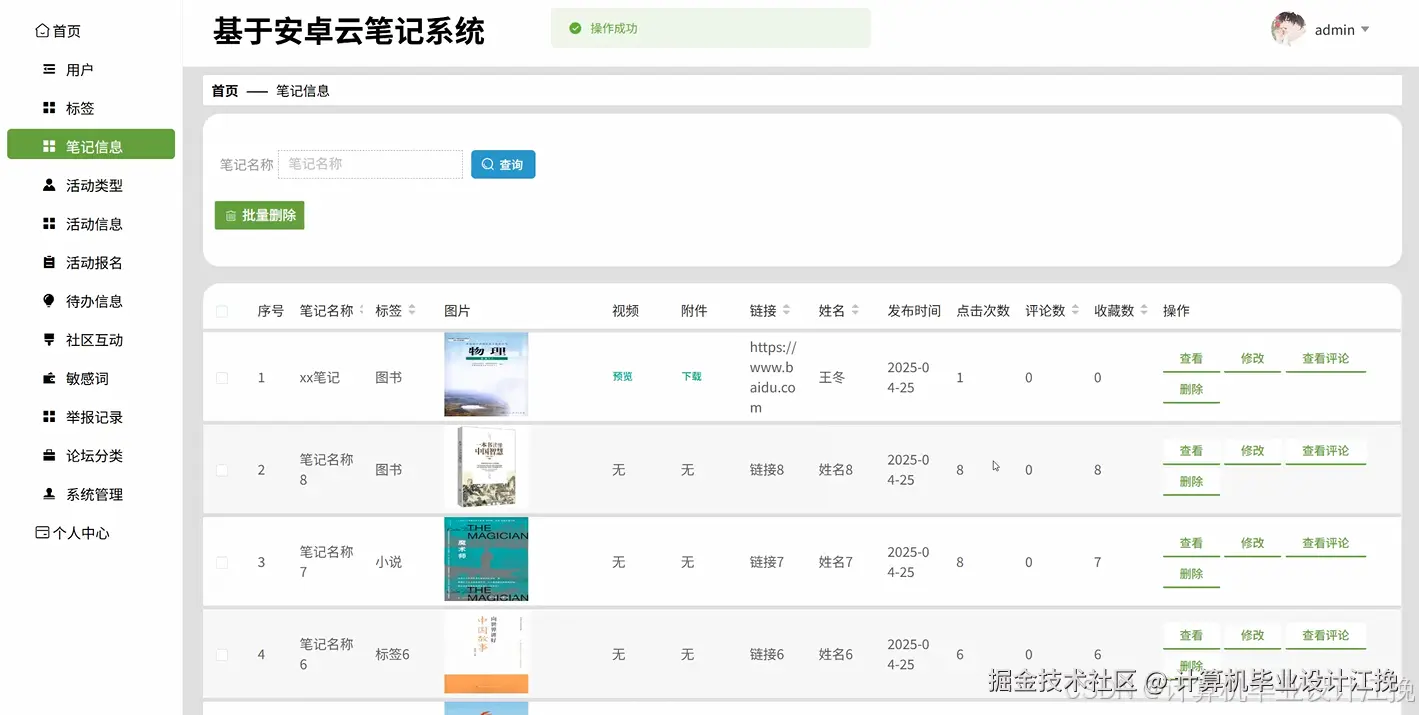View 举报记录 from the sidebar

point(91,416)
